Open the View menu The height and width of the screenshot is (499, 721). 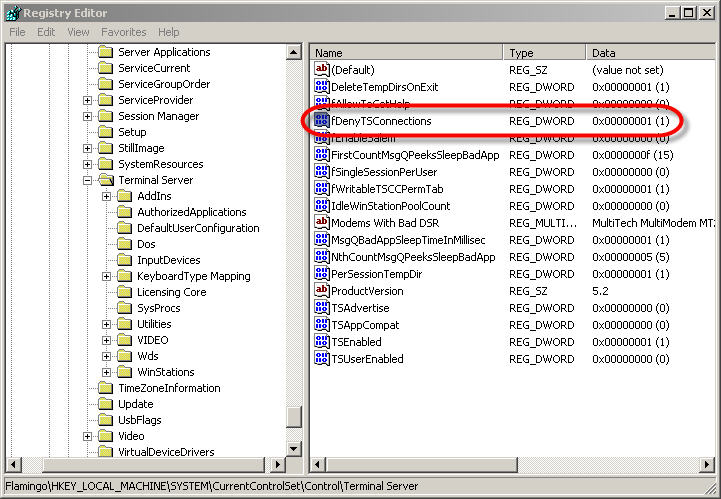(x=78, y=32)
